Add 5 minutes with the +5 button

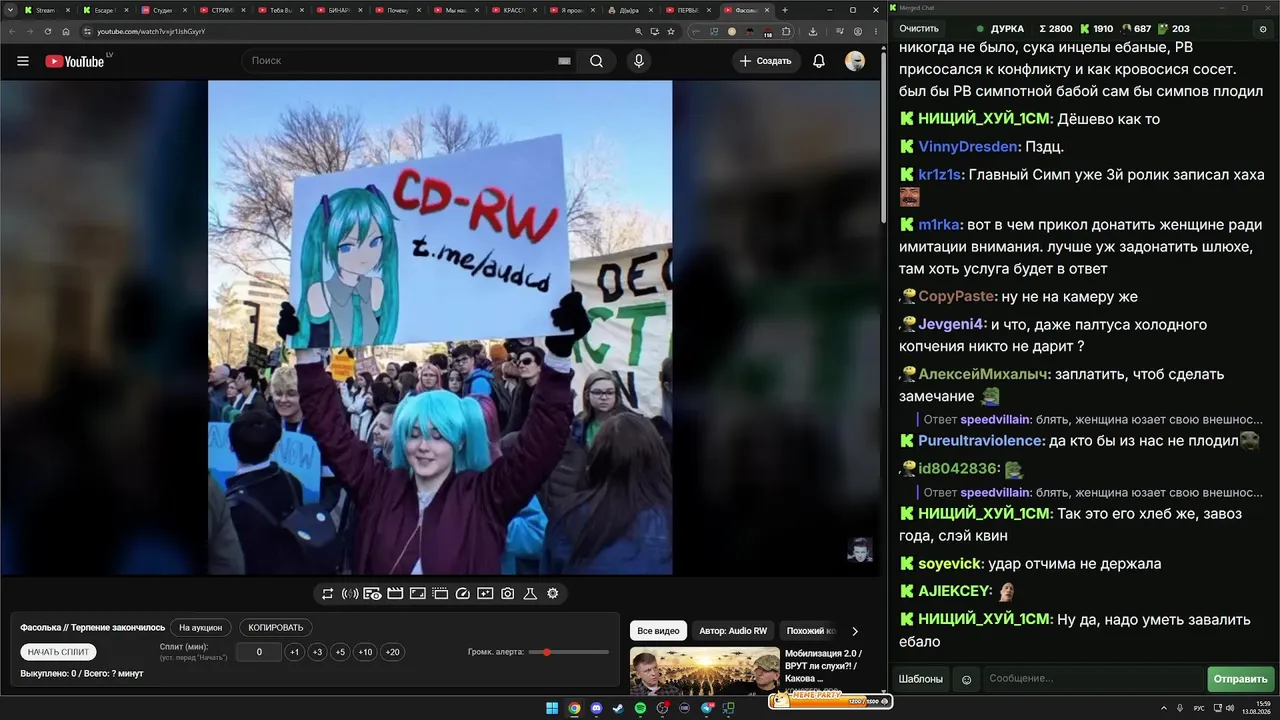tap(340, 652)
